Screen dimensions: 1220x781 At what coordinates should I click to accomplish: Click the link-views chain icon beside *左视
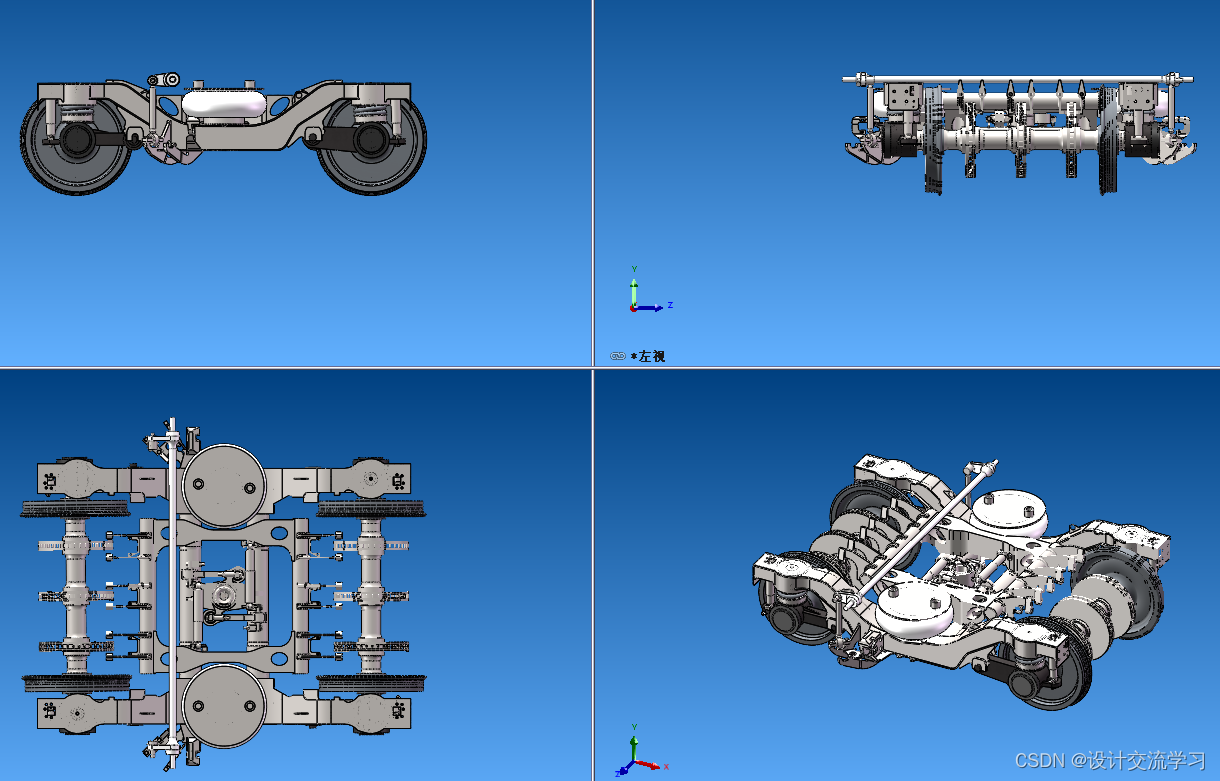pos(617,356)
